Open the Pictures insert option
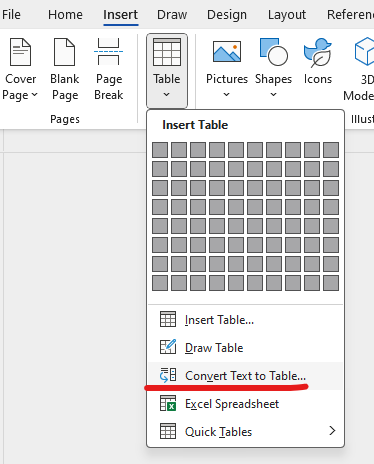Image resolution: width=374 pixels, height=464 pixels. pyautogui.click(x=227, y=70)
